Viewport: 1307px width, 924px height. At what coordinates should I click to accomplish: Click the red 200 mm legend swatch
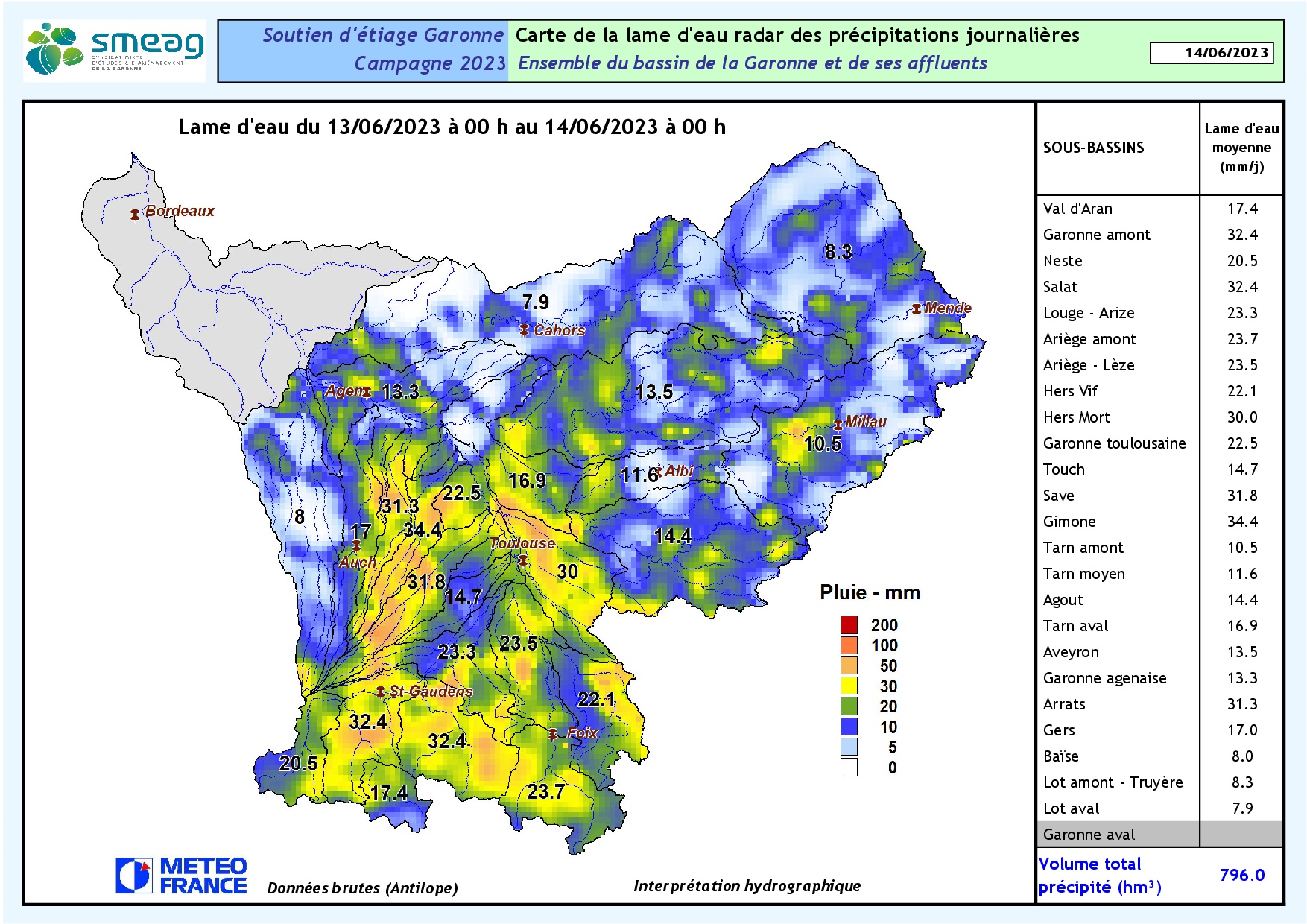coord(849,624)
